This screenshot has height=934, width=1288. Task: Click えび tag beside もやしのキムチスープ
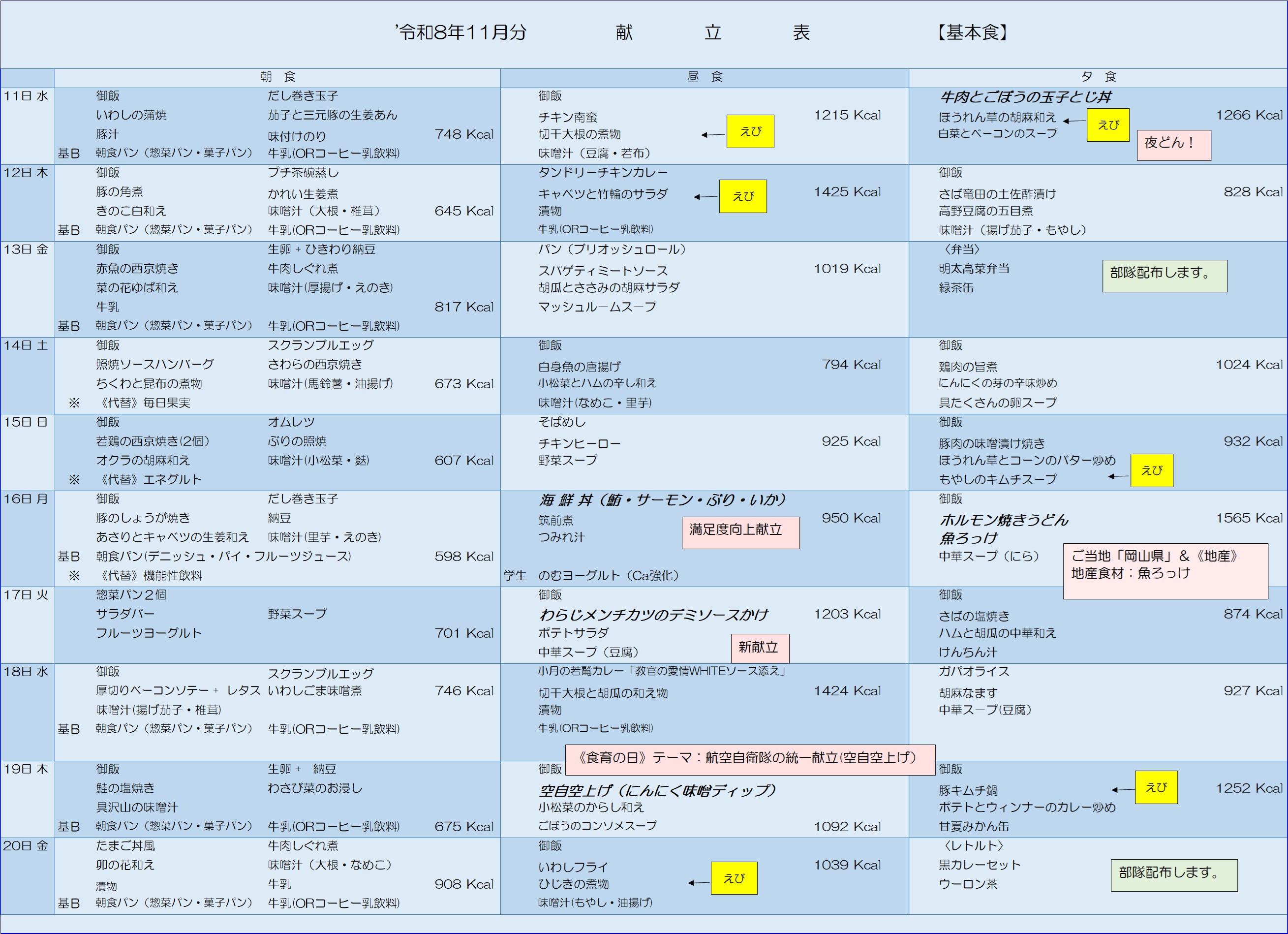tap(1152, 470)
